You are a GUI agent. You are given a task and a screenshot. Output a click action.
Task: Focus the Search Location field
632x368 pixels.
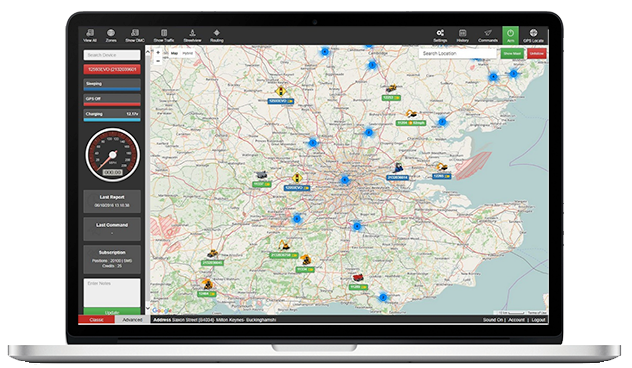click(x=458, y=53)
